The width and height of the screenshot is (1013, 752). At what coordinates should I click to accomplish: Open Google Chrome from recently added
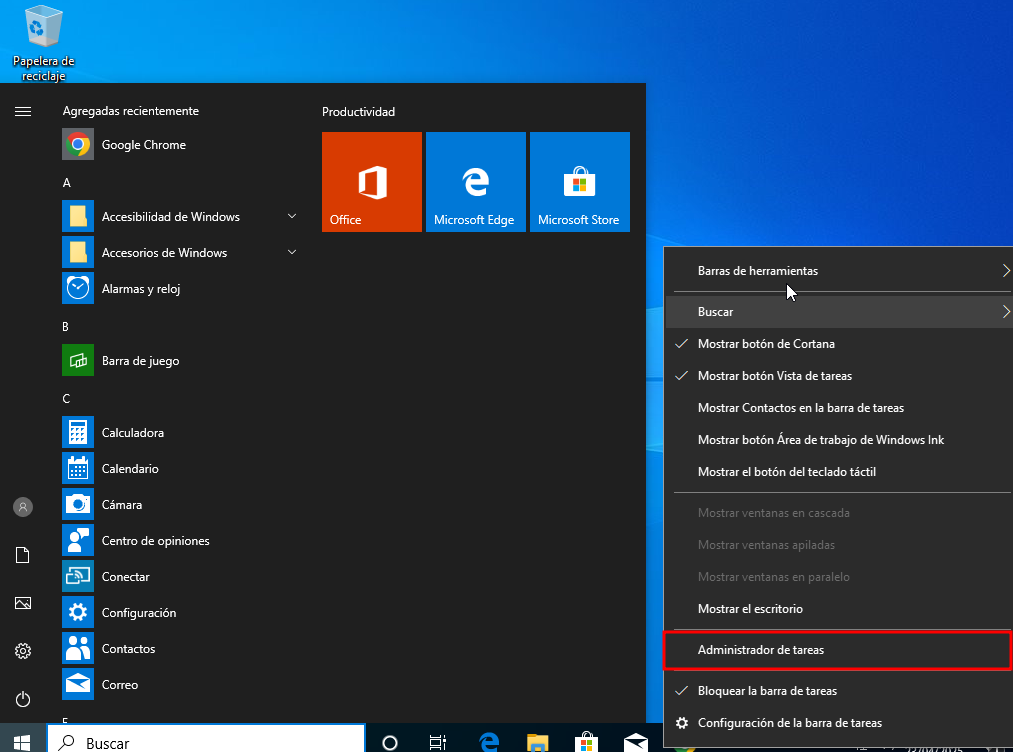[143, 145]
